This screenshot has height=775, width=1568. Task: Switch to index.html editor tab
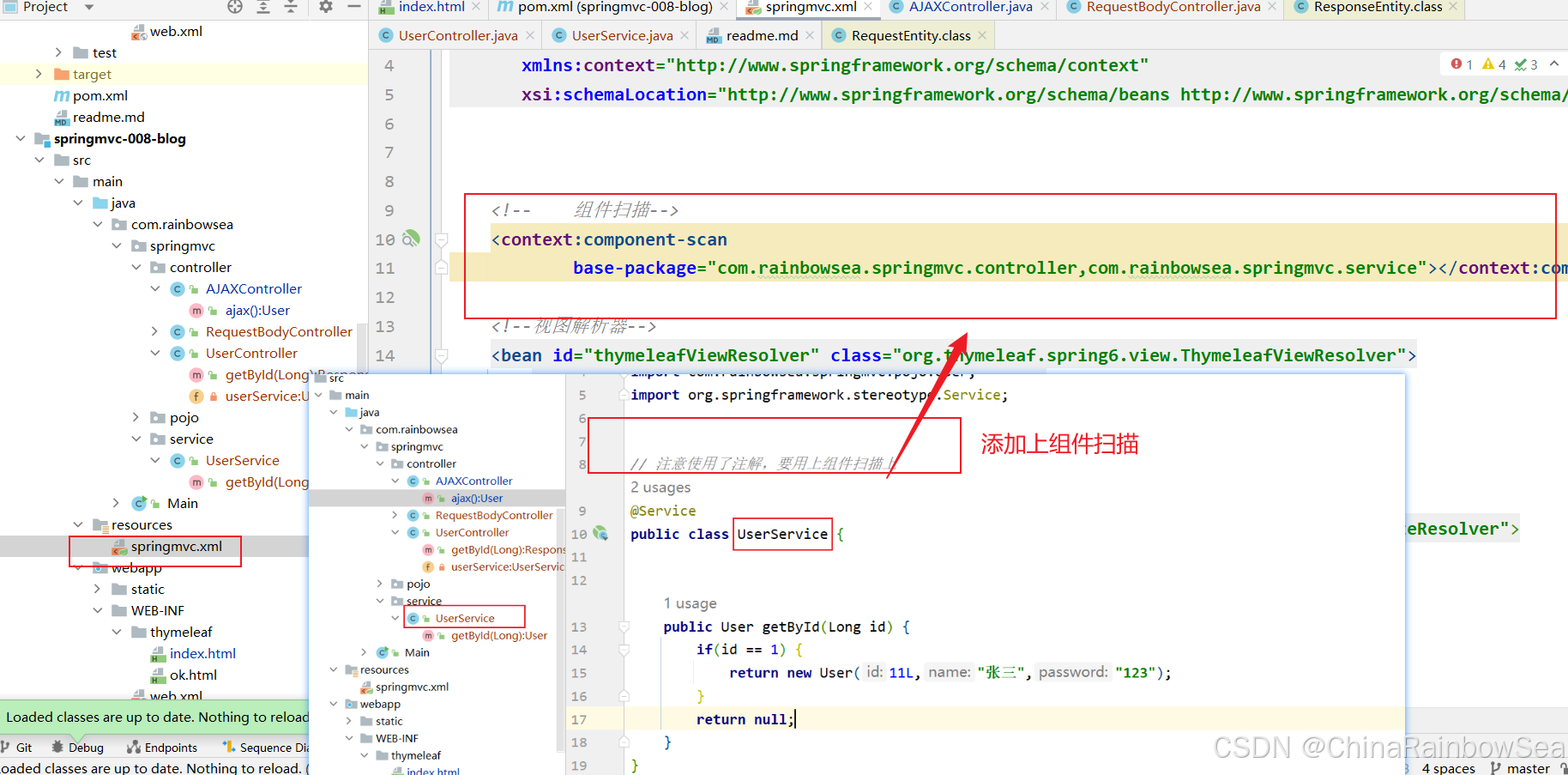[431, 7]
